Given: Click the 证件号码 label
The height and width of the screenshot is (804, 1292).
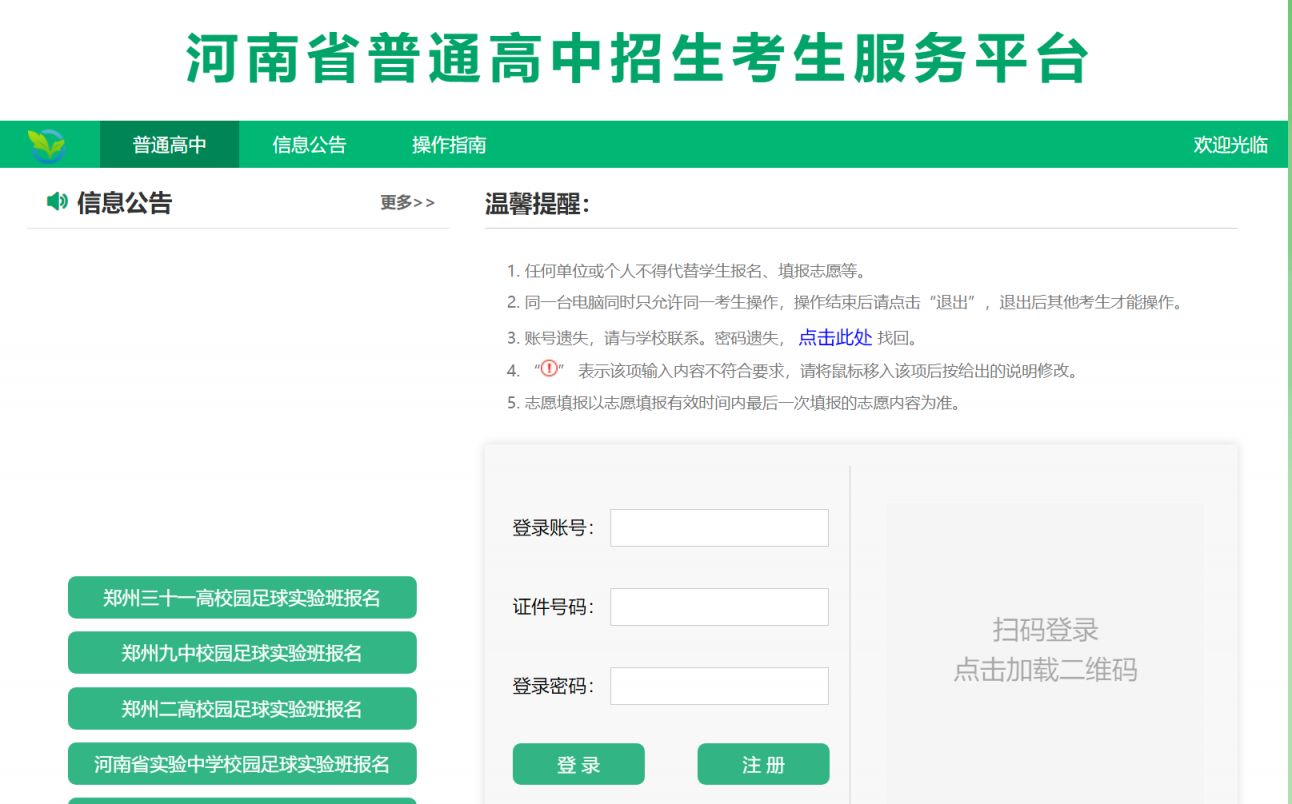Looking at the screenshot, I should click(x=553, y=607).
